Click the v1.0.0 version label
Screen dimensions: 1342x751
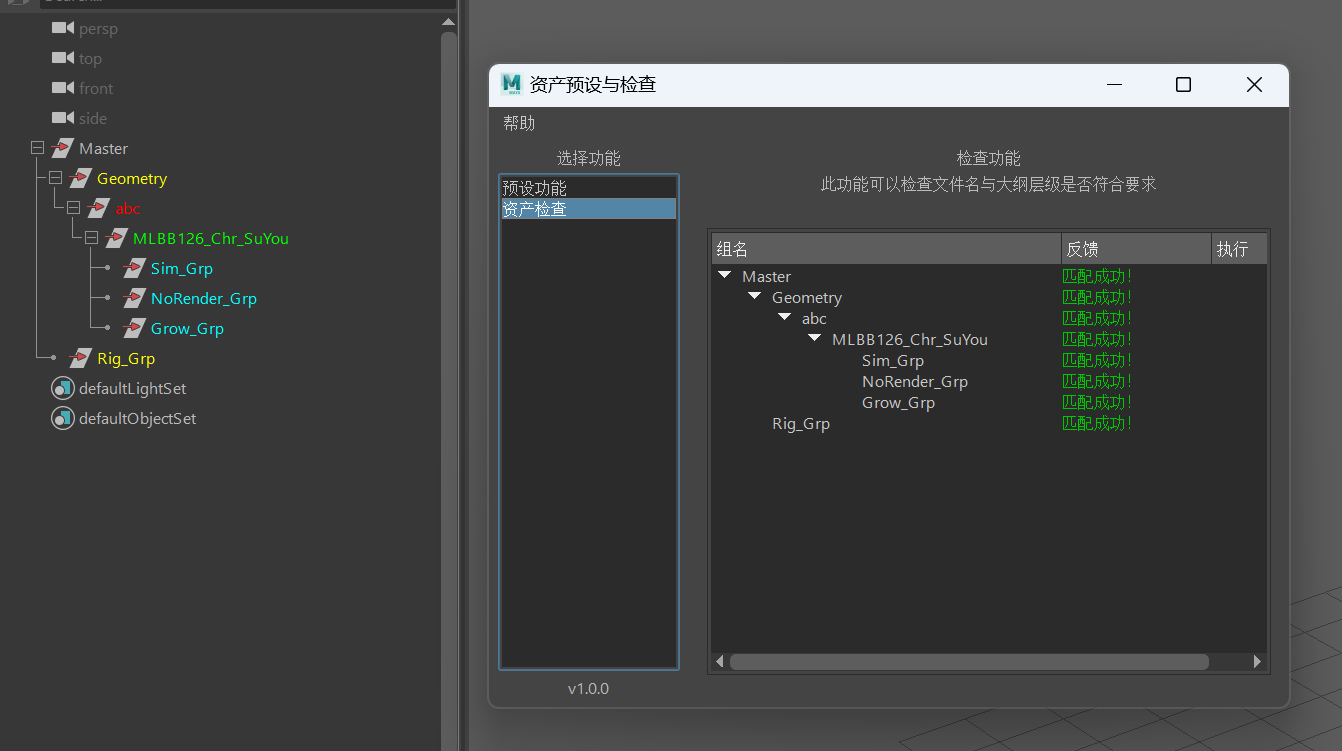[588, 688]
